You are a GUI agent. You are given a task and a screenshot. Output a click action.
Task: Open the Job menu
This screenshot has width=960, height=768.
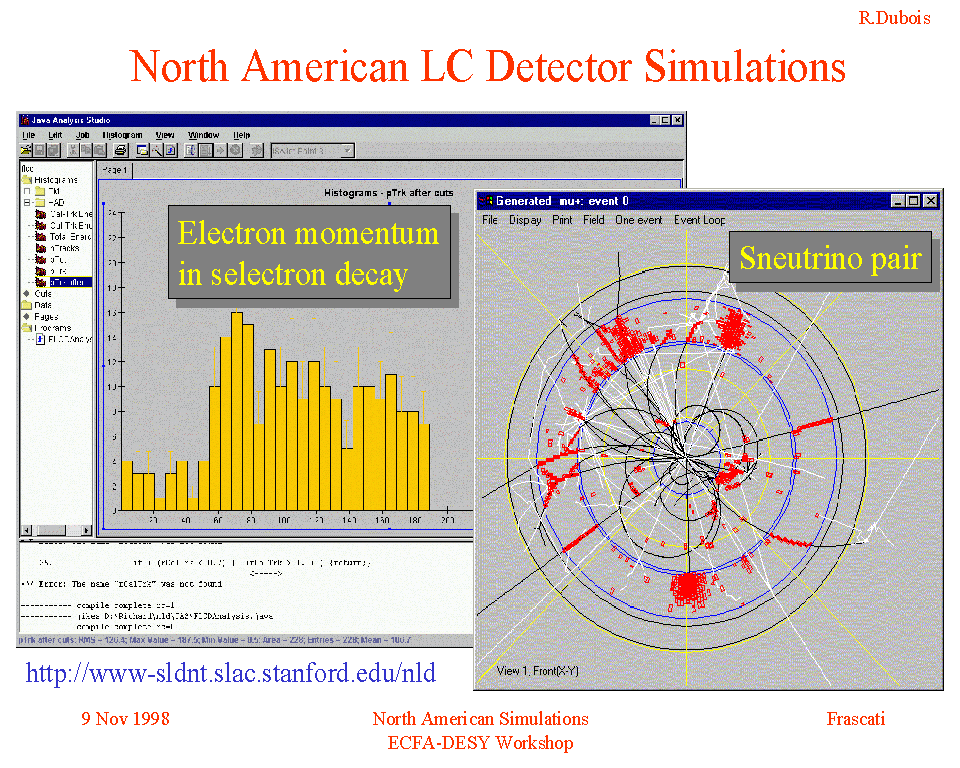click(x=82, y=135)
